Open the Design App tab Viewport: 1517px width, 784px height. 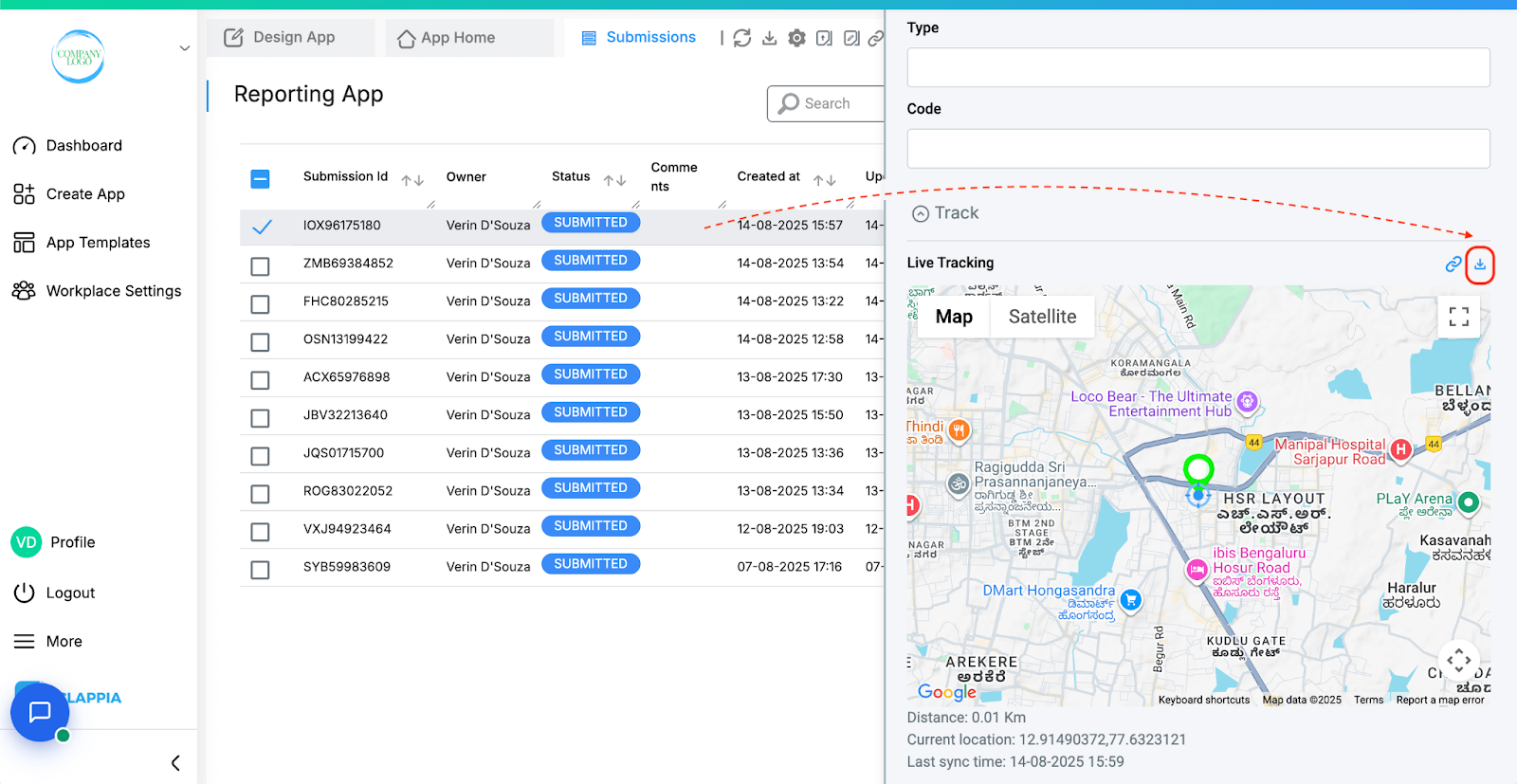[x=290, y=38]
